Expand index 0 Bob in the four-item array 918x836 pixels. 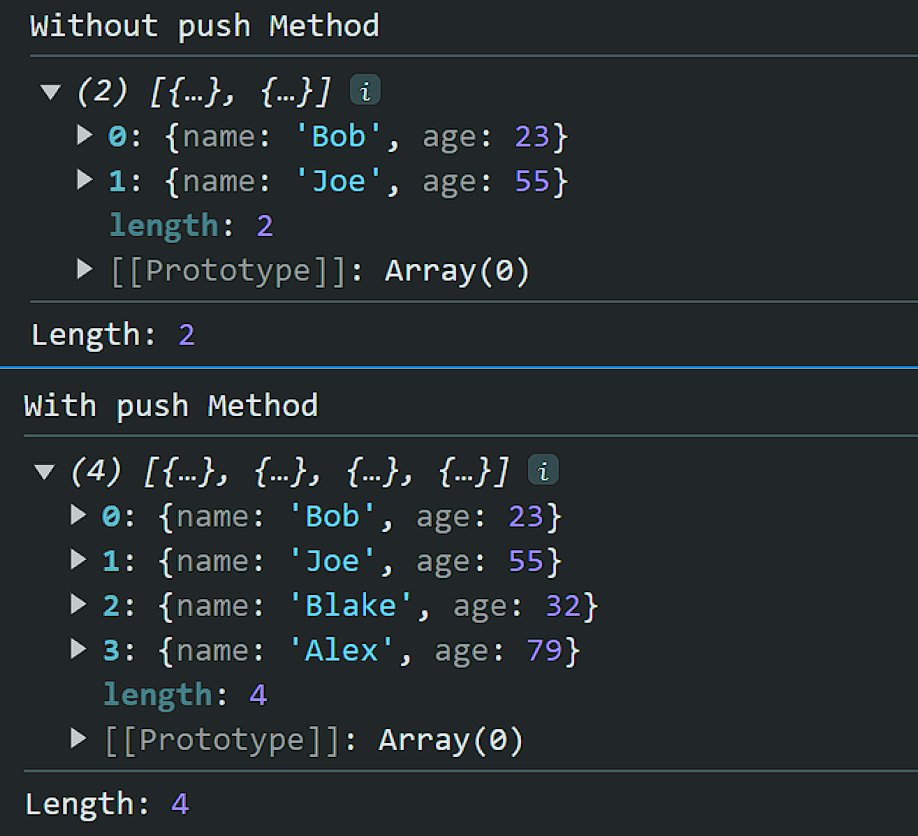pos(79,515)
